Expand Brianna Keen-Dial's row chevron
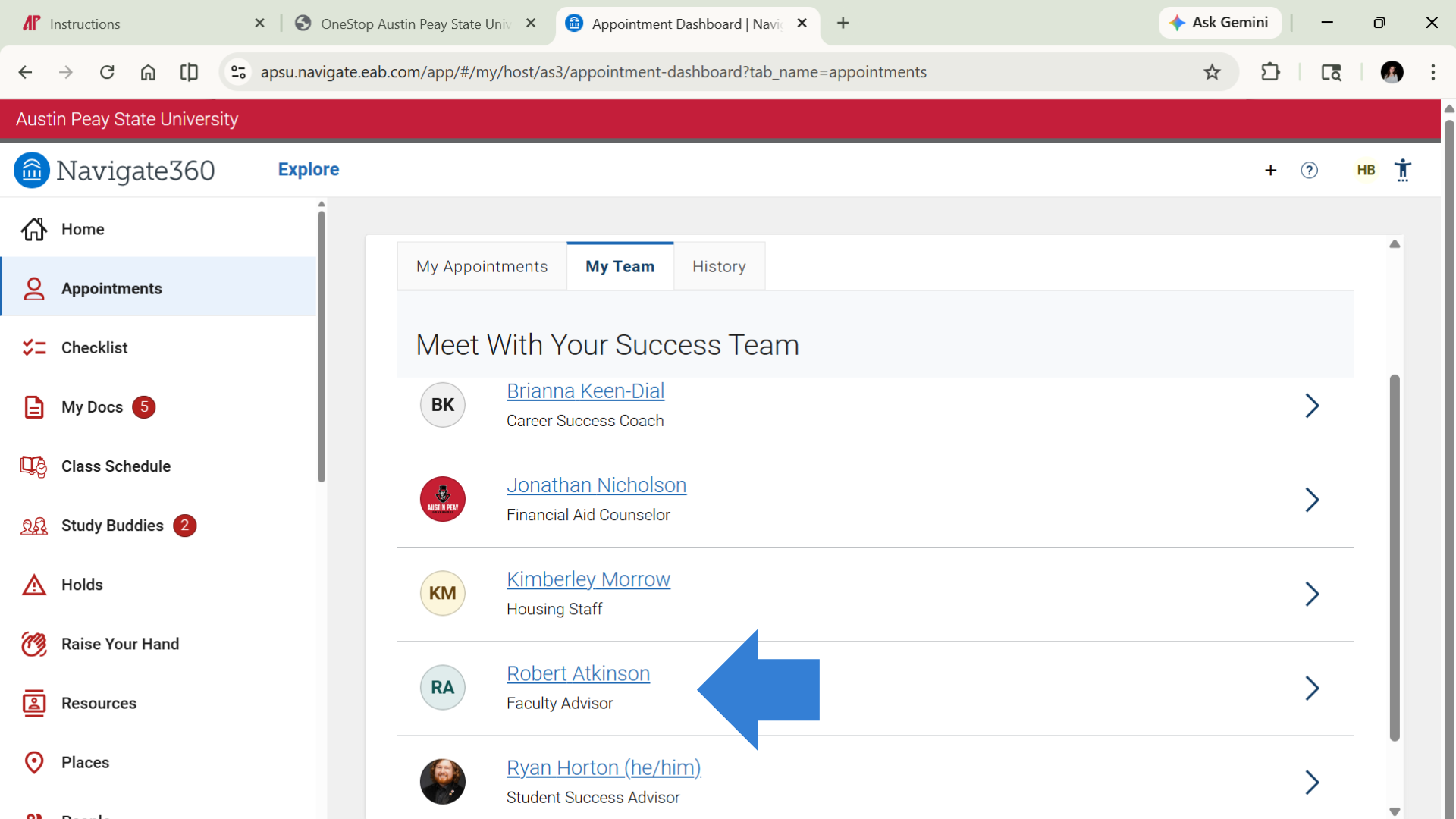The width and height of the screenshot is (1456, 819). tap(1313, 405)
